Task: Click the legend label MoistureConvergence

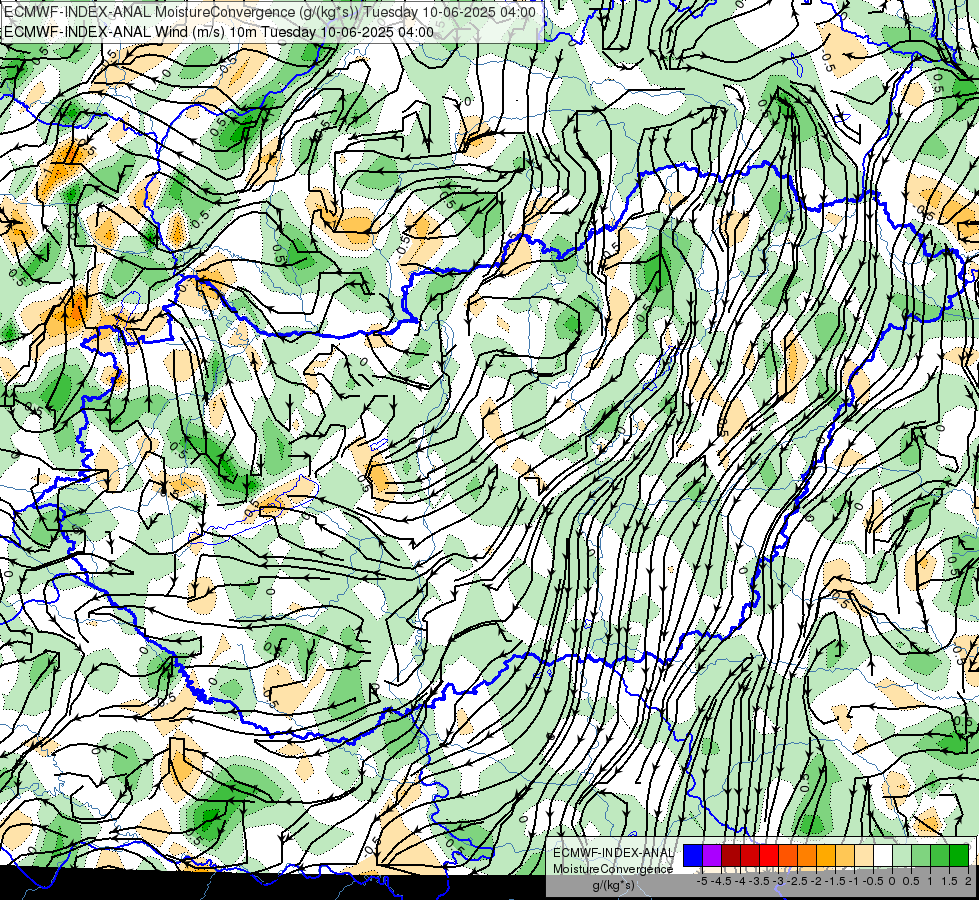Action: coord(613,869)
